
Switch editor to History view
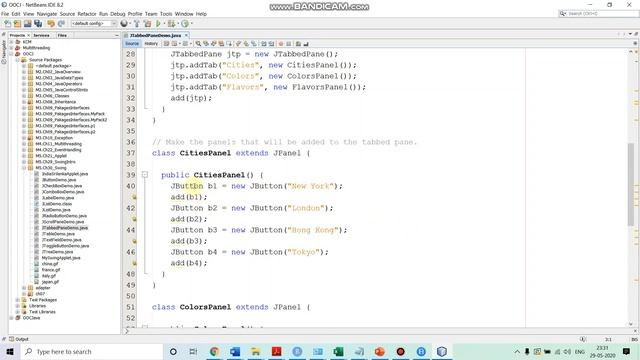151,44
